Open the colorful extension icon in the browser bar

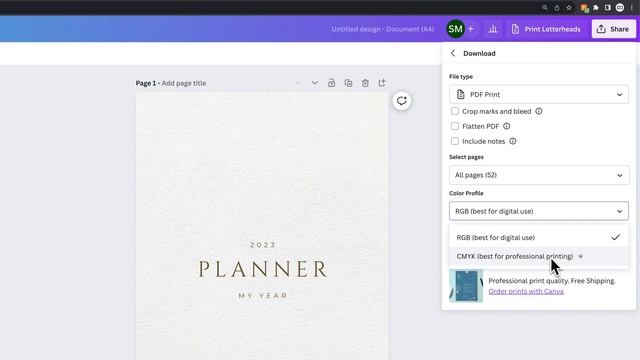click(x=584, y=8)
